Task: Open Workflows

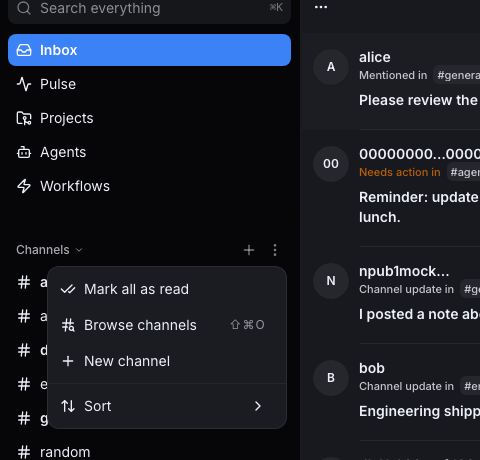Action: (149, 186)
